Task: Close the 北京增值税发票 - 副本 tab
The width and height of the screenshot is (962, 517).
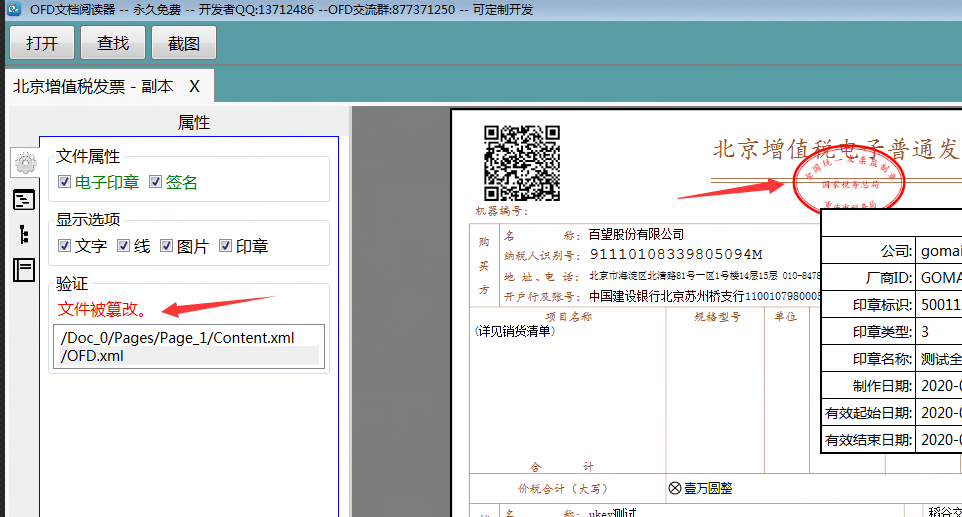Action: 194,86
